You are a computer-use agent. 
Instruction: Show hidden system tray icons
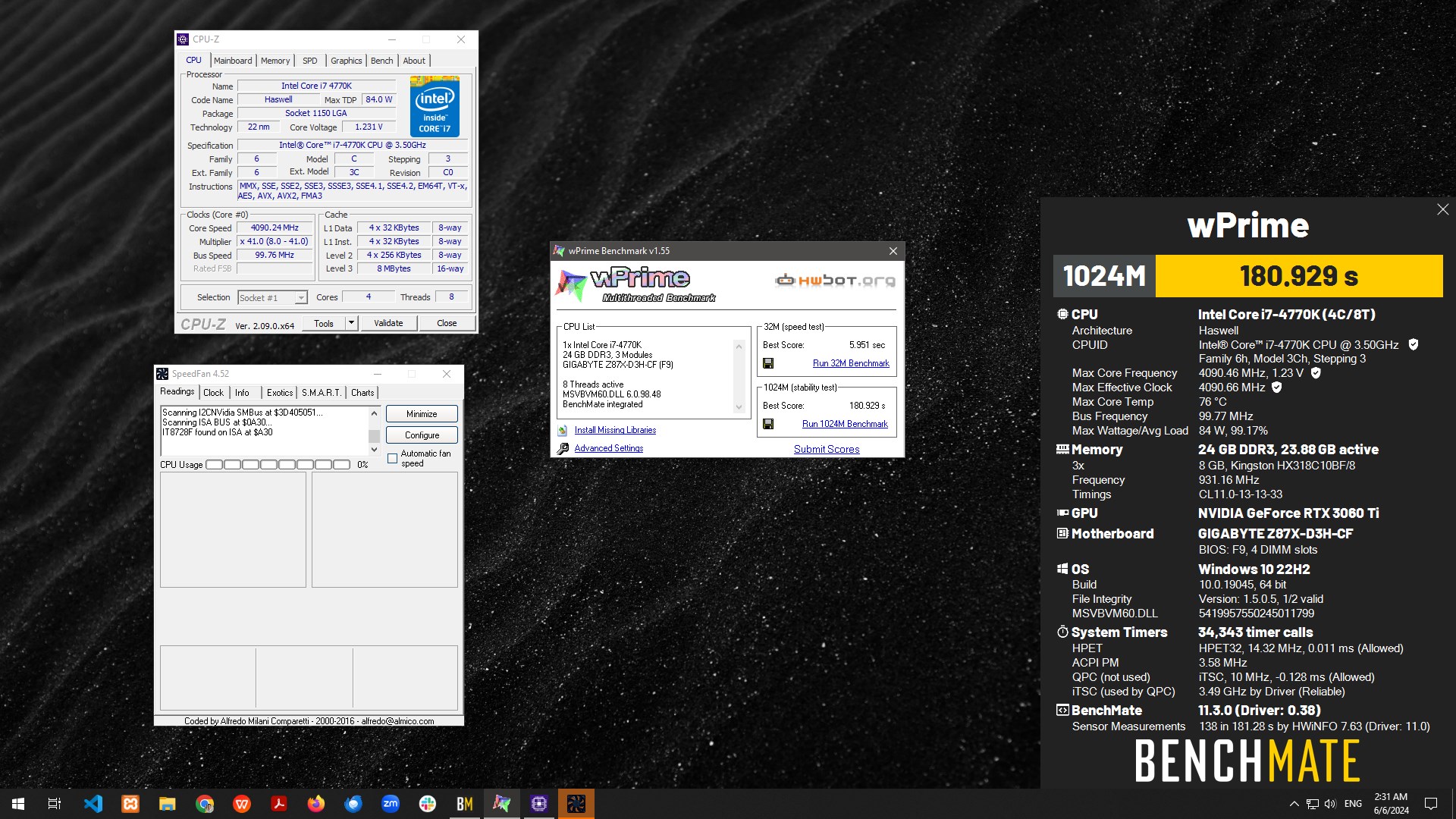pos(1294,804)
